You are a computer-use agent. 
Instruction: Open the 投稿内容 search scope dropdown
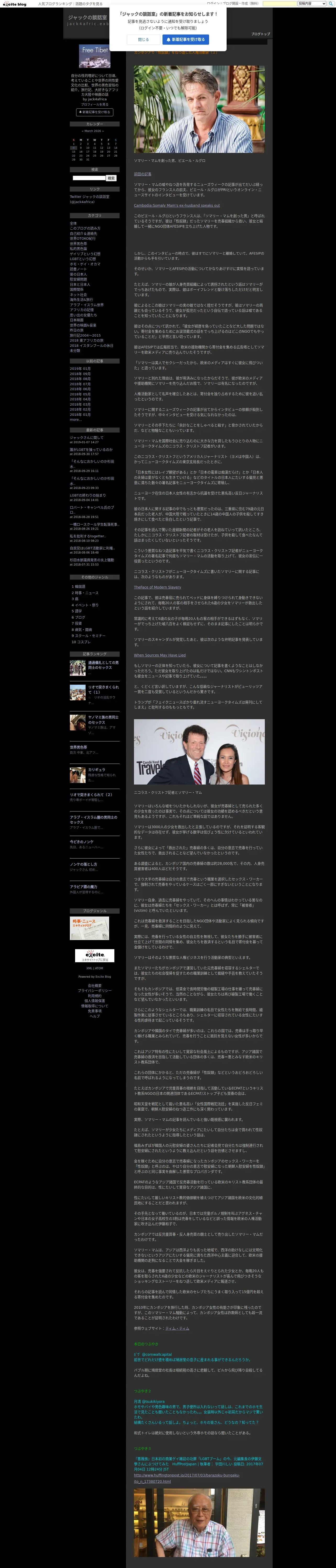(x=312, y=4)
